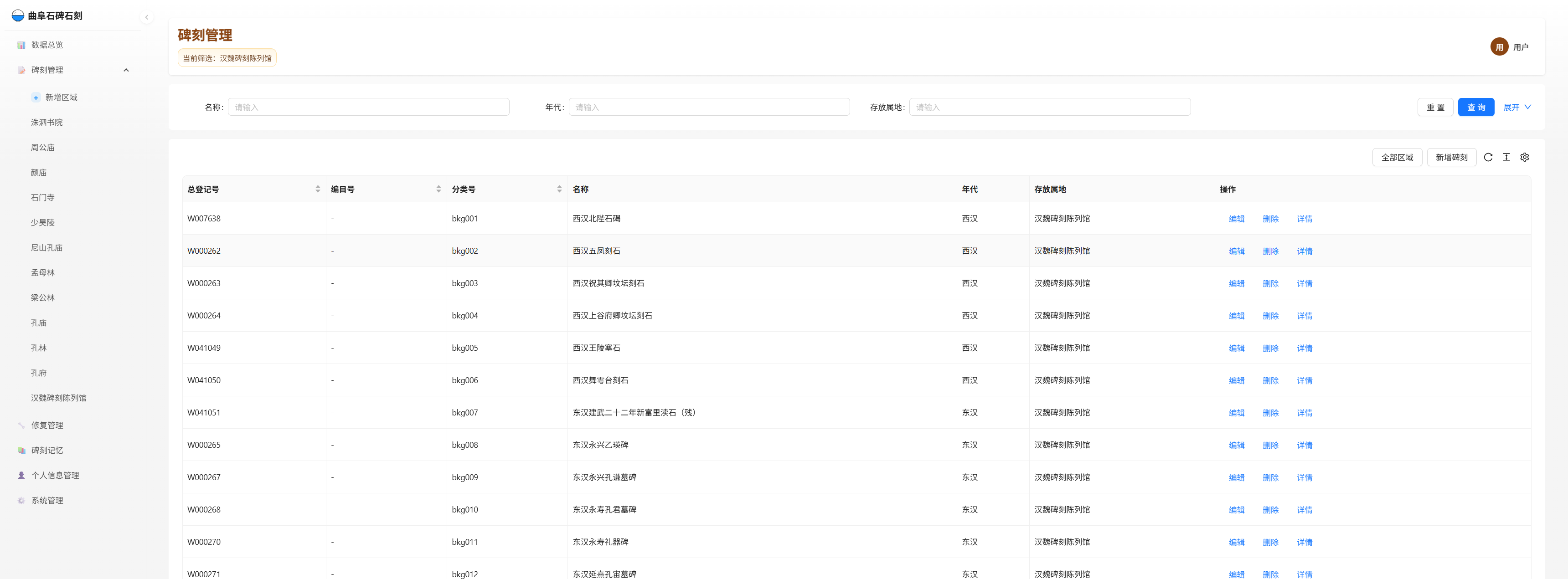1568x579 pixels.
Task: View details of 西汉舞雩台刻石
Action: point(1304,381)
